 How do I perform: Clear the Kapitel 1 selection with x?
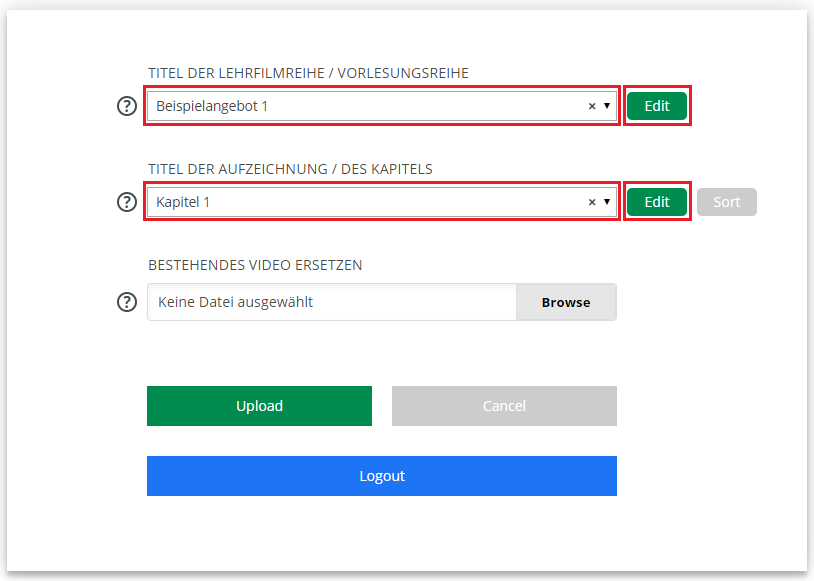[591, 202]
